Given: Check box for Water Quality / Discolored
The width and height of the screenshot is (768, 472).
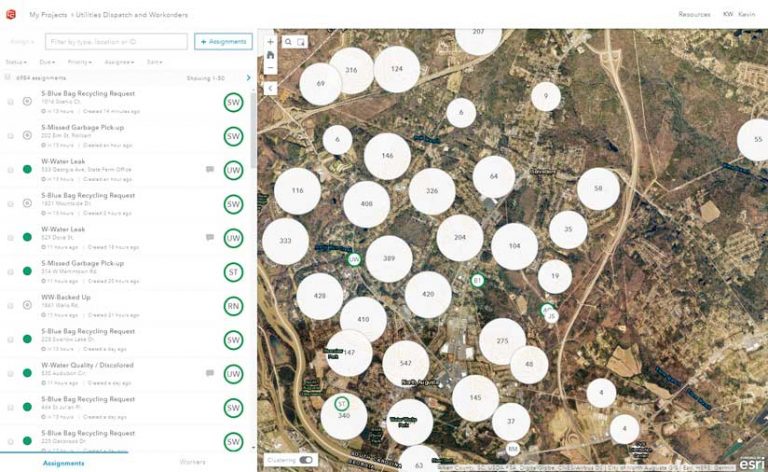Looking at the screenshot, I should click(10, 374).
